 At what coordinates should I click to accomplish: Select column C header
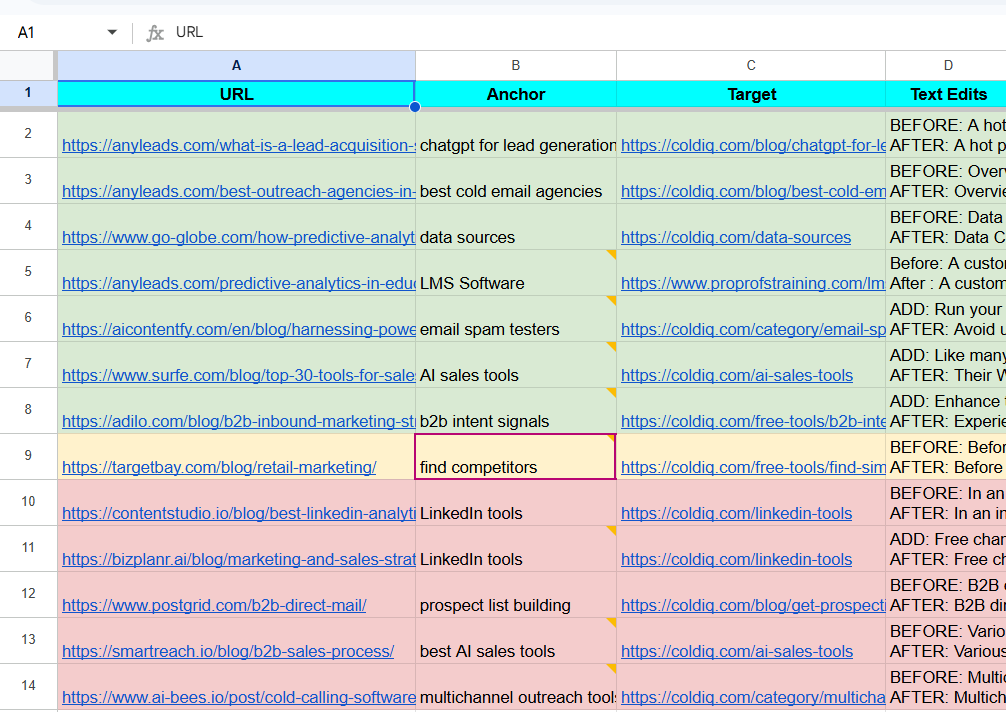pyautogui.click(x=751, y=65)
